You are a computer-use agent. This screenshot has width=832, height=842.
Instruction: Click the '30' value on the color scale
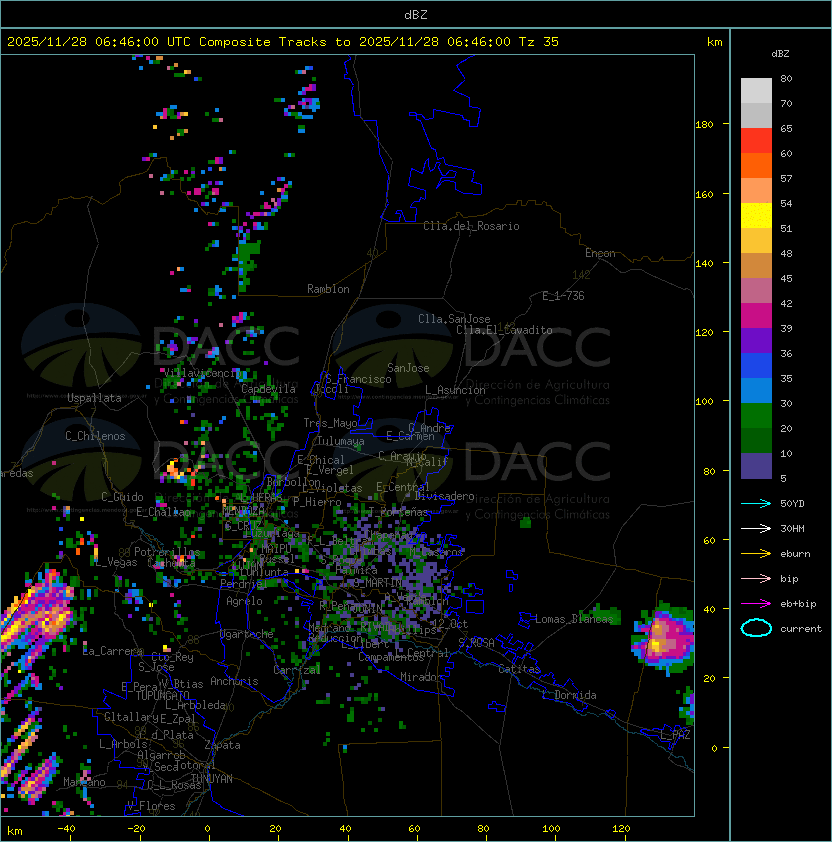[x=786, y=403]
